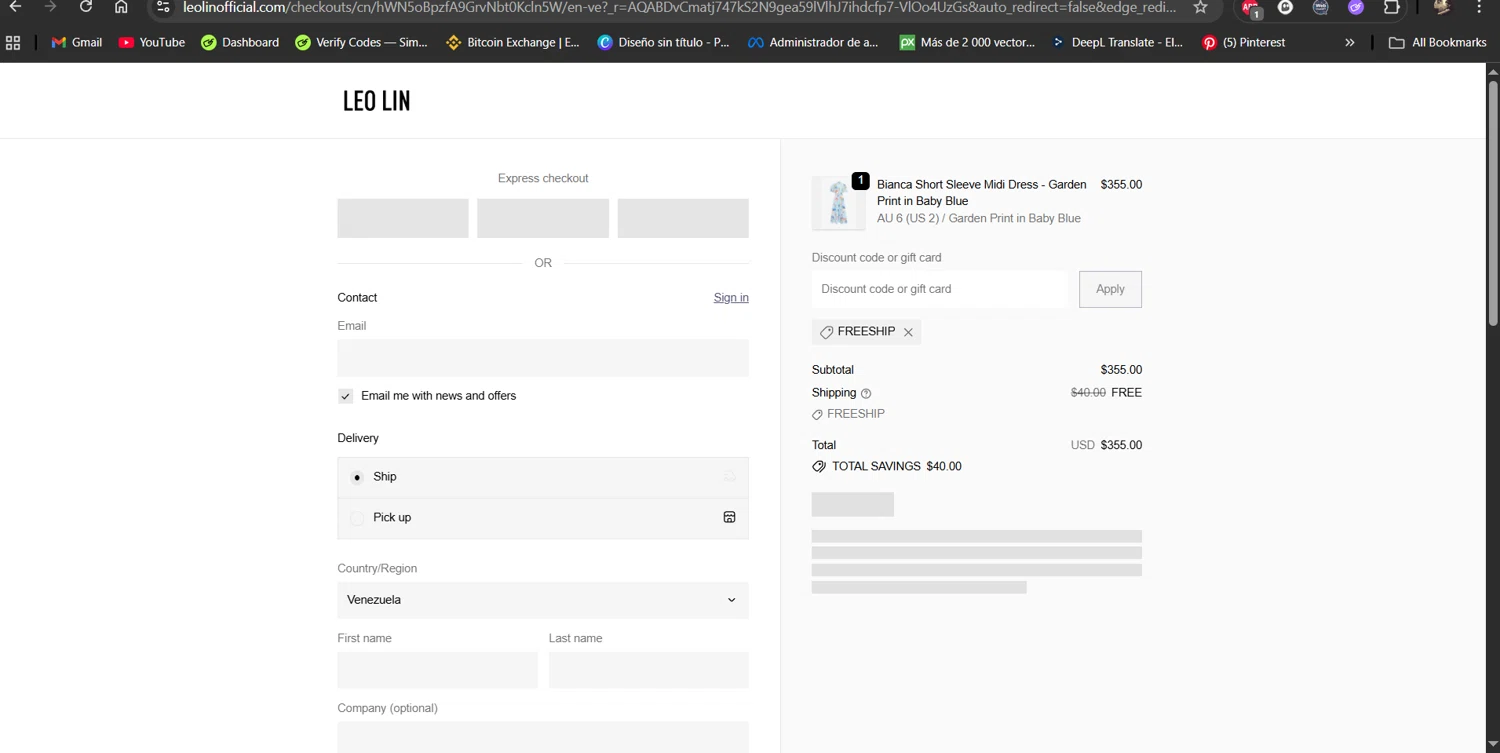
Task: Click the address bar URL
Action: 680,7
